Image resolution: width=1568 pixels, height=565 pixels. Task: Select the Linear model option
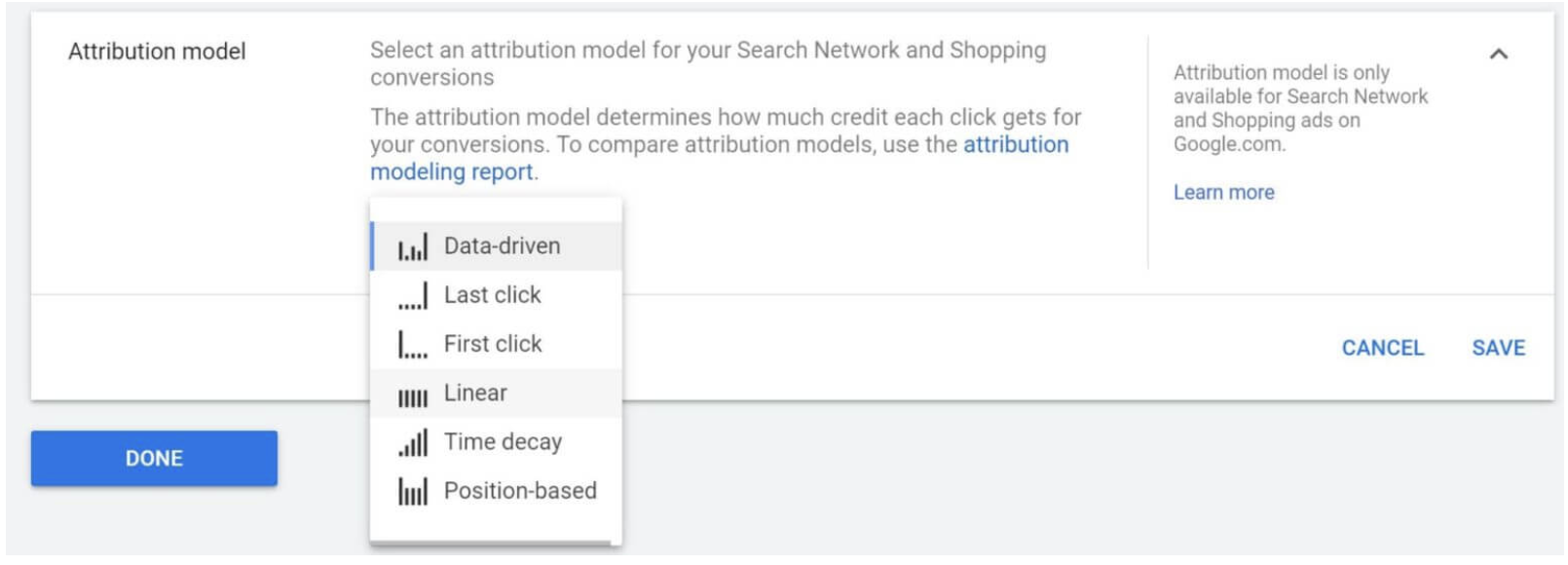(x=496, y=393)
